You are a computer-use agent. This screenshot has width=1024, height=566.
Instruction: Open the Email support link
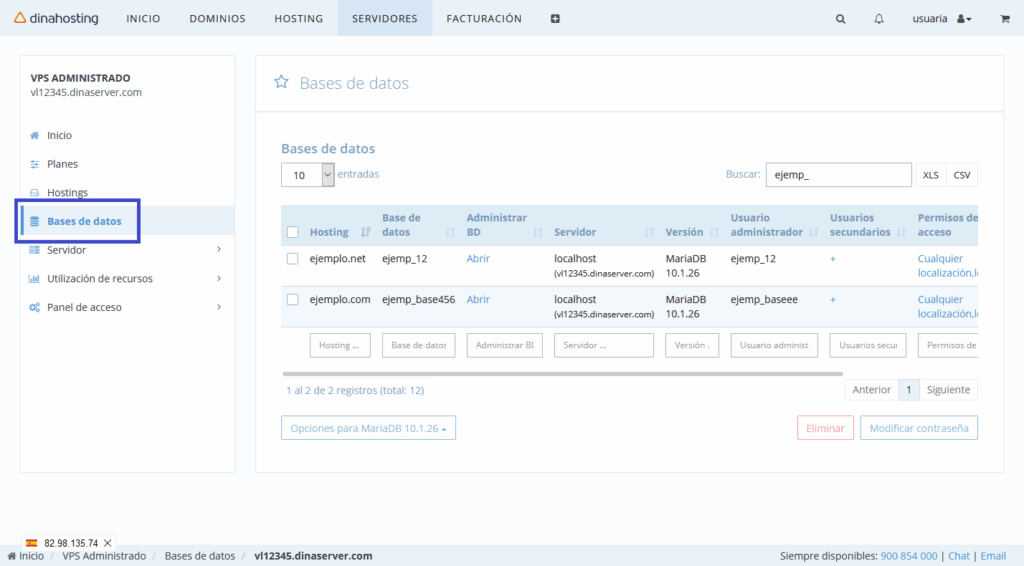[x=993, y=556]
